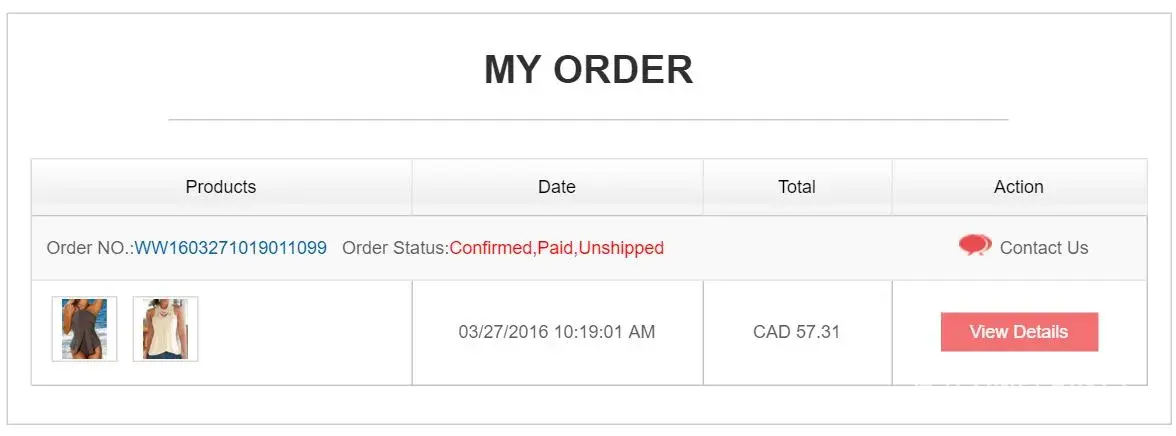Click the red Paid status text

[556, 248]
